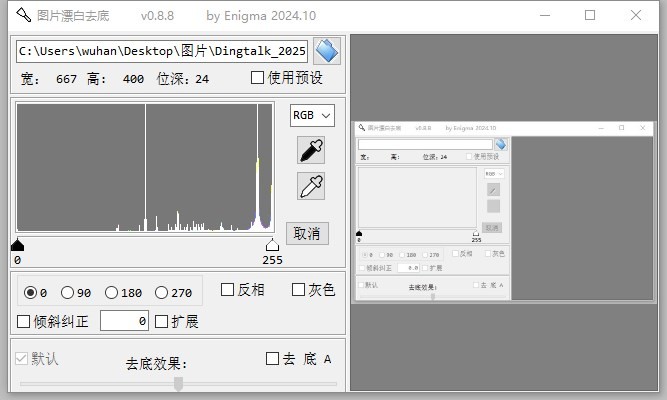
Task: Click the preview image thumbnail on the right
Action: point(504,212)
